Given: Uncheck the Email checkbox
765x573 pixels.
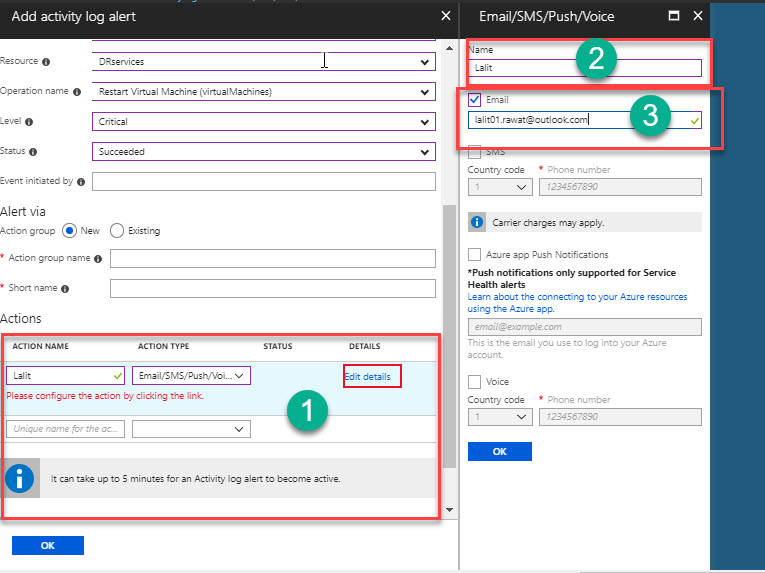Looking at the screenshot, I should (475, 100).
